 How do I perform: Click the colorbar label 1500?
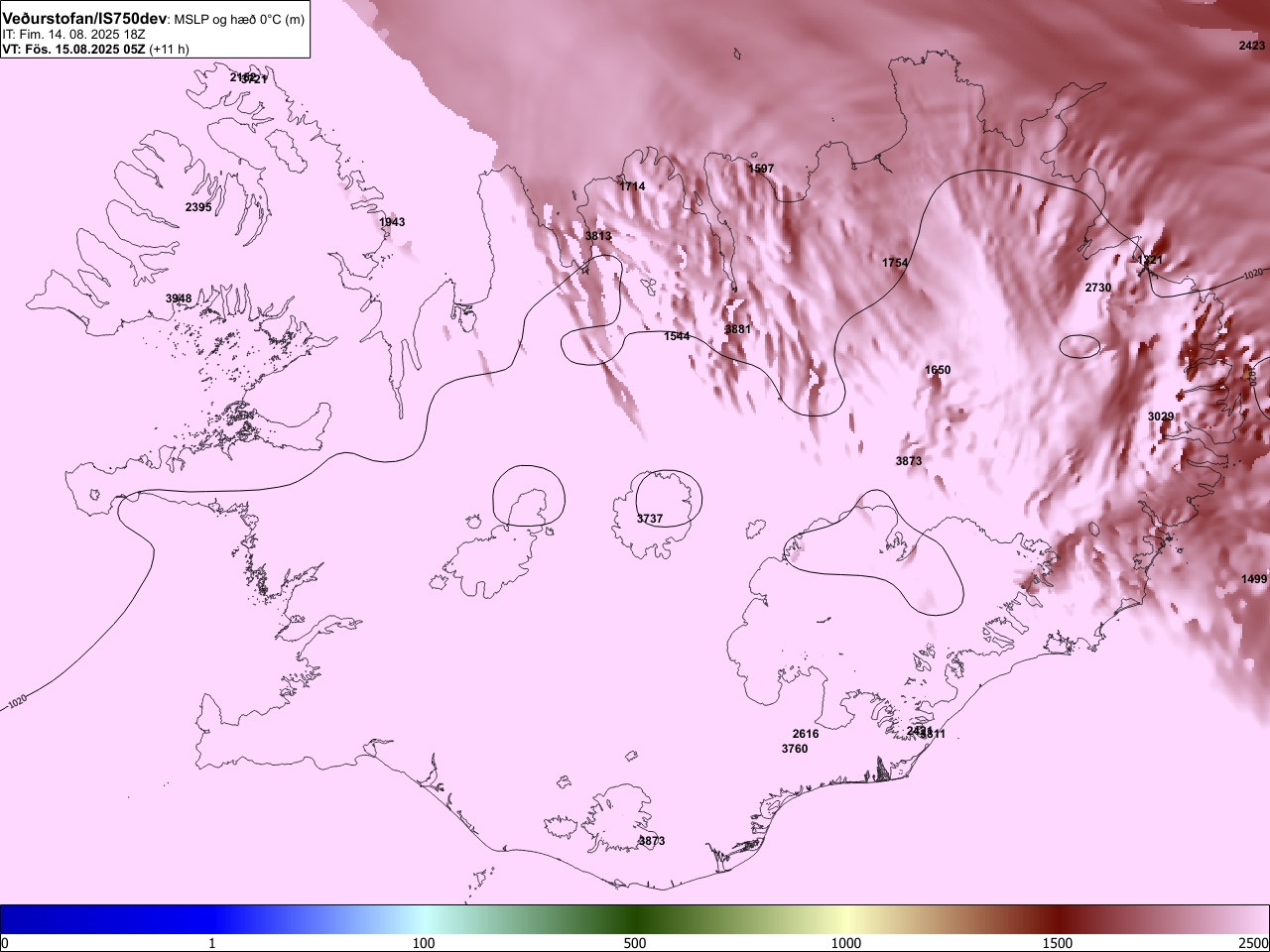coord(1058,943)
